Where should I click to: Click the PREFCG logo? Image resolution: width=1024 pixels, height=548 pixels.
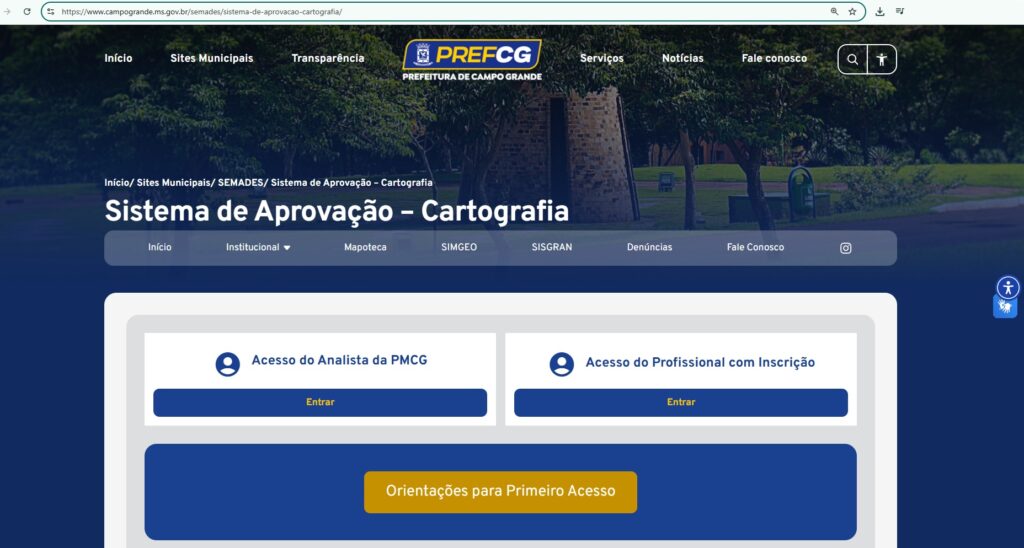click(472, 60)
